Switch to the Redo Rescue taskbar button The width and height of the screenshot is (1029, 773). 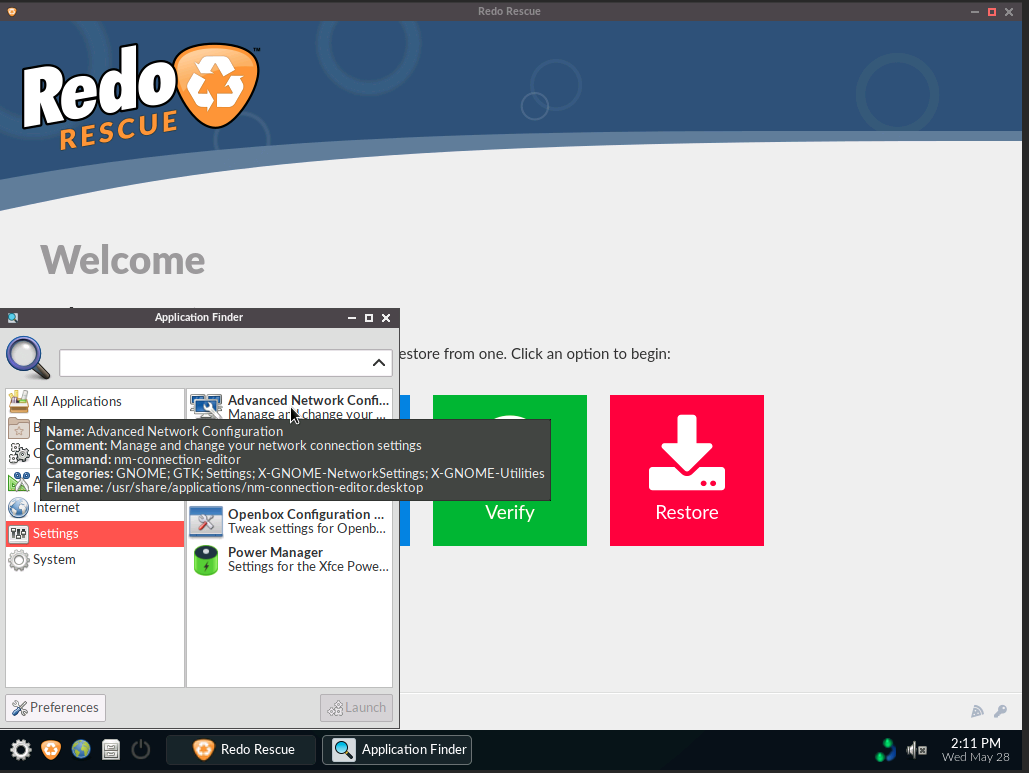click(x=241, y=749)
